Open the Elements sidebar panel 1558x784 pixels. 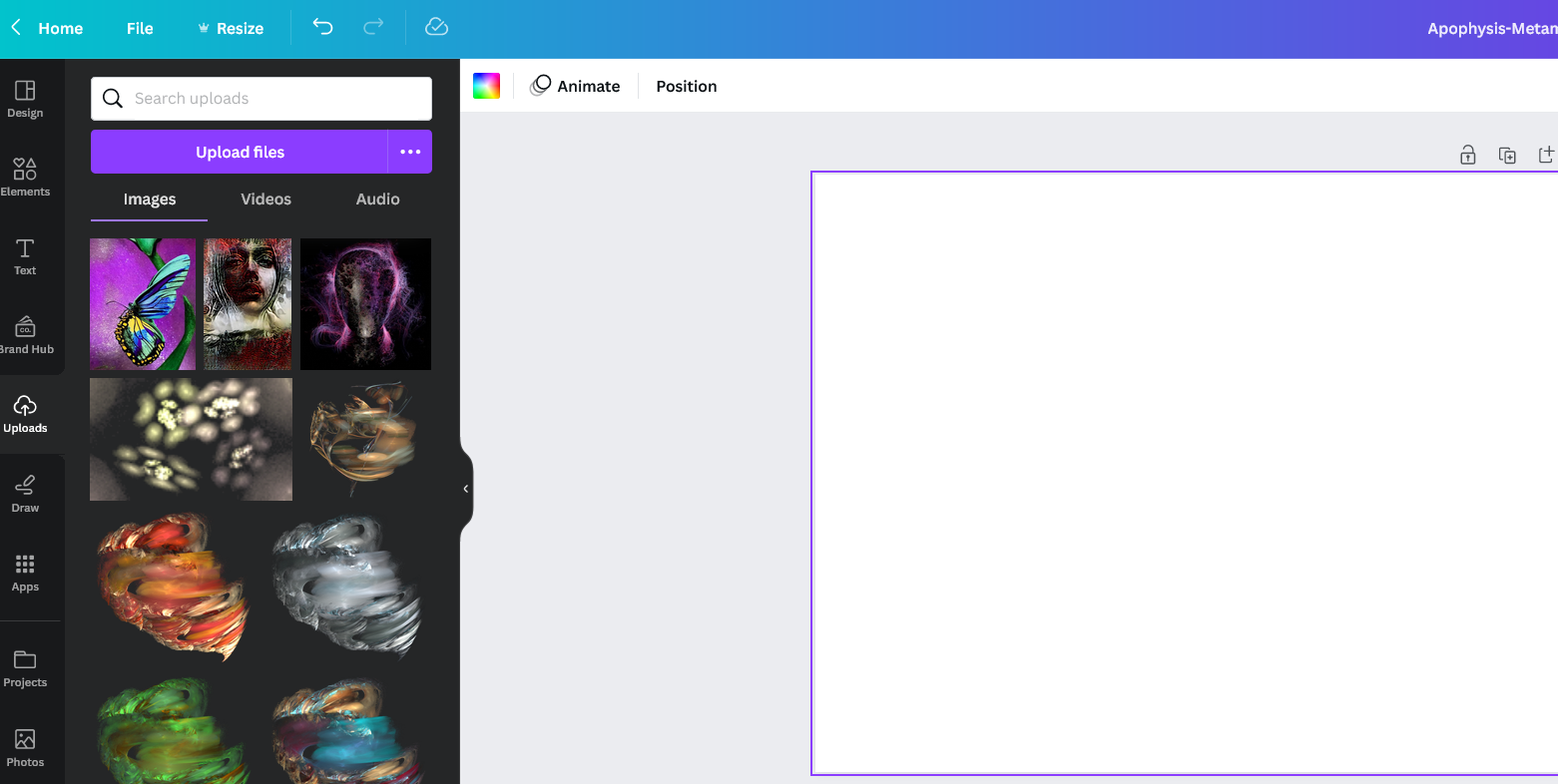pyautogui.click(x=25, y=178)
